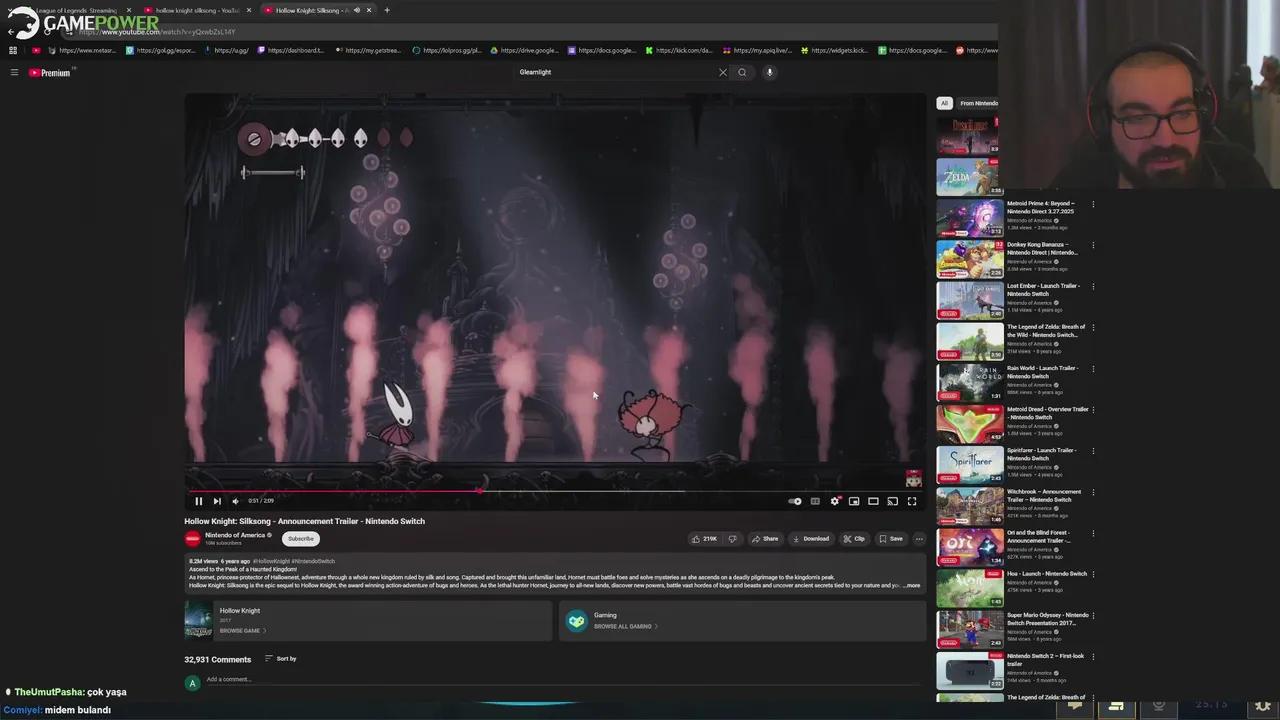1280x720 pixels.
Task: Switch to theater mode view
Action: [x=873, y=501]
